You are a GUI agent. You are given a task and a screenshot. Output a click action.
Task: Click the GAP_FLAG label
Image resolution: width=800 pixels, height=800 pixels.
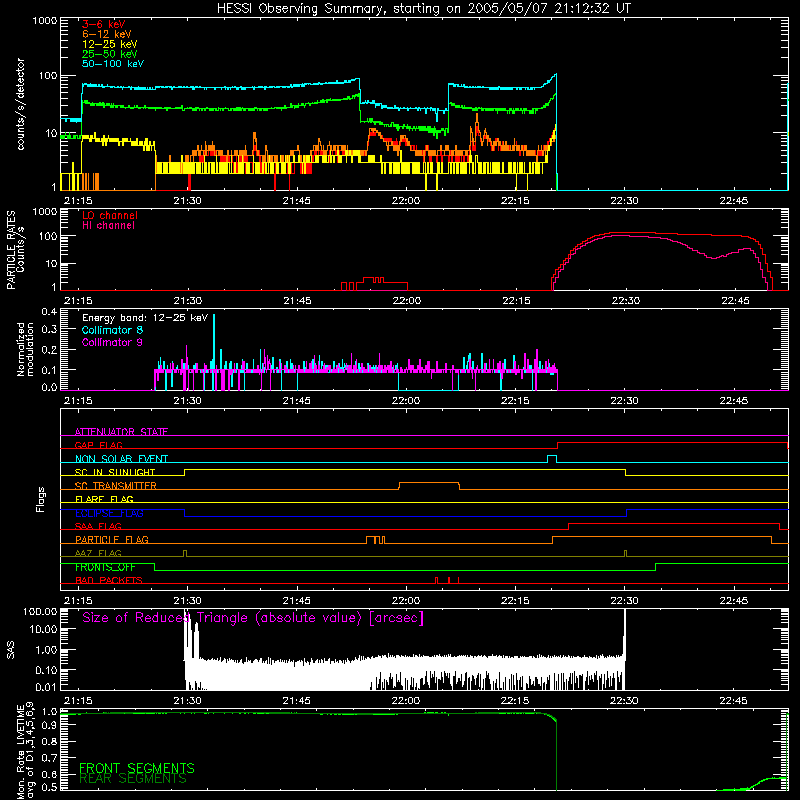coord(98,445)
